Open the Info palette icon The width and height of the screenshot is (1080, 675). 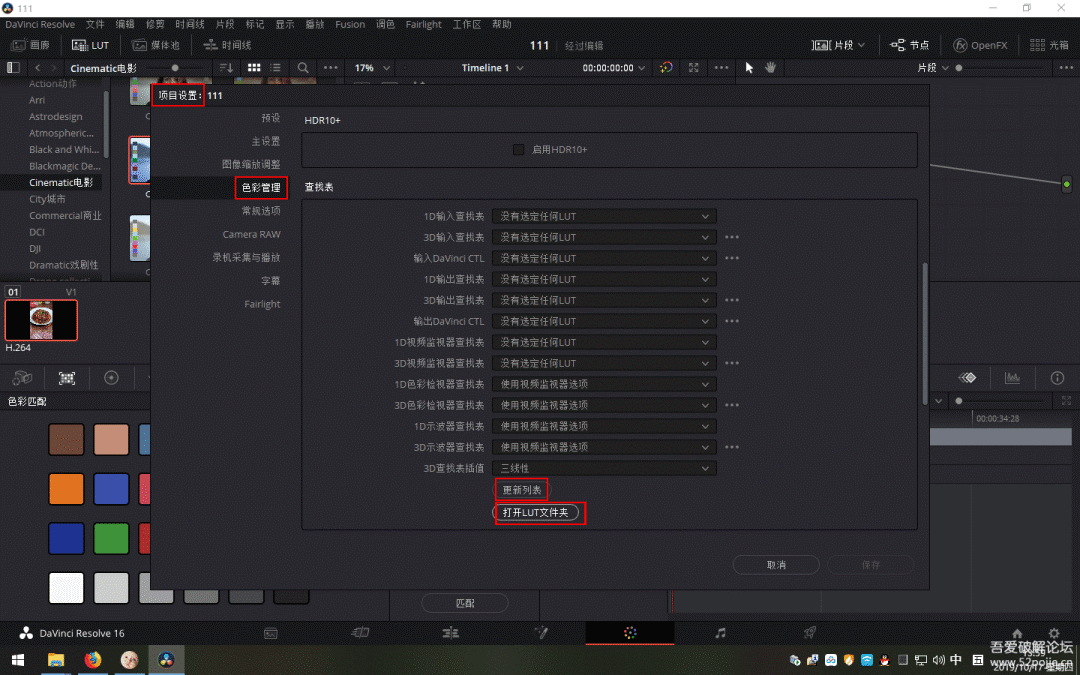1057,377
